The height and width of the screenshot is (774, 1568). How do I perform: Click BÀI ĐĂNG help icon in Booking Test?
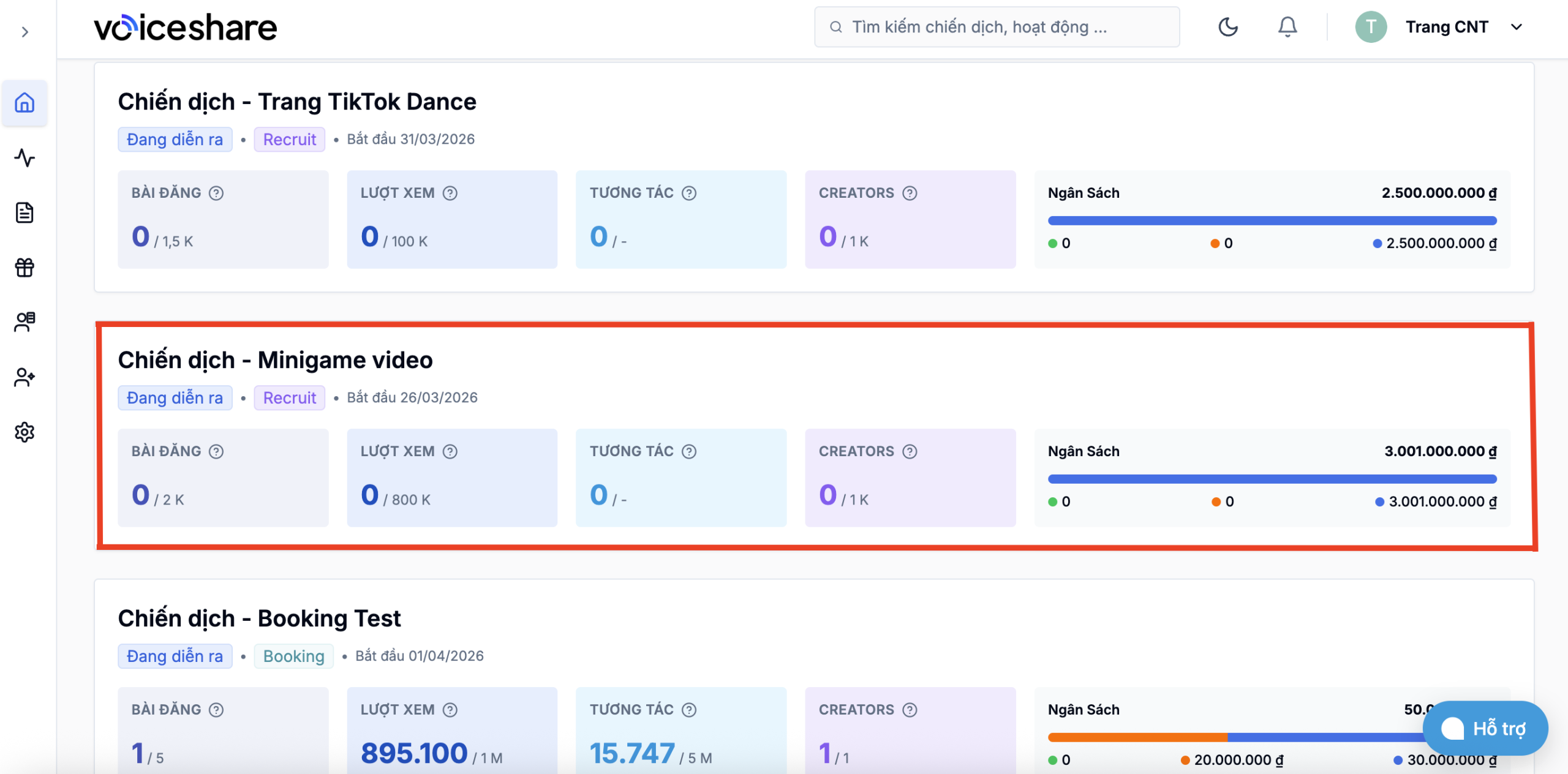(x=216, y=710)
